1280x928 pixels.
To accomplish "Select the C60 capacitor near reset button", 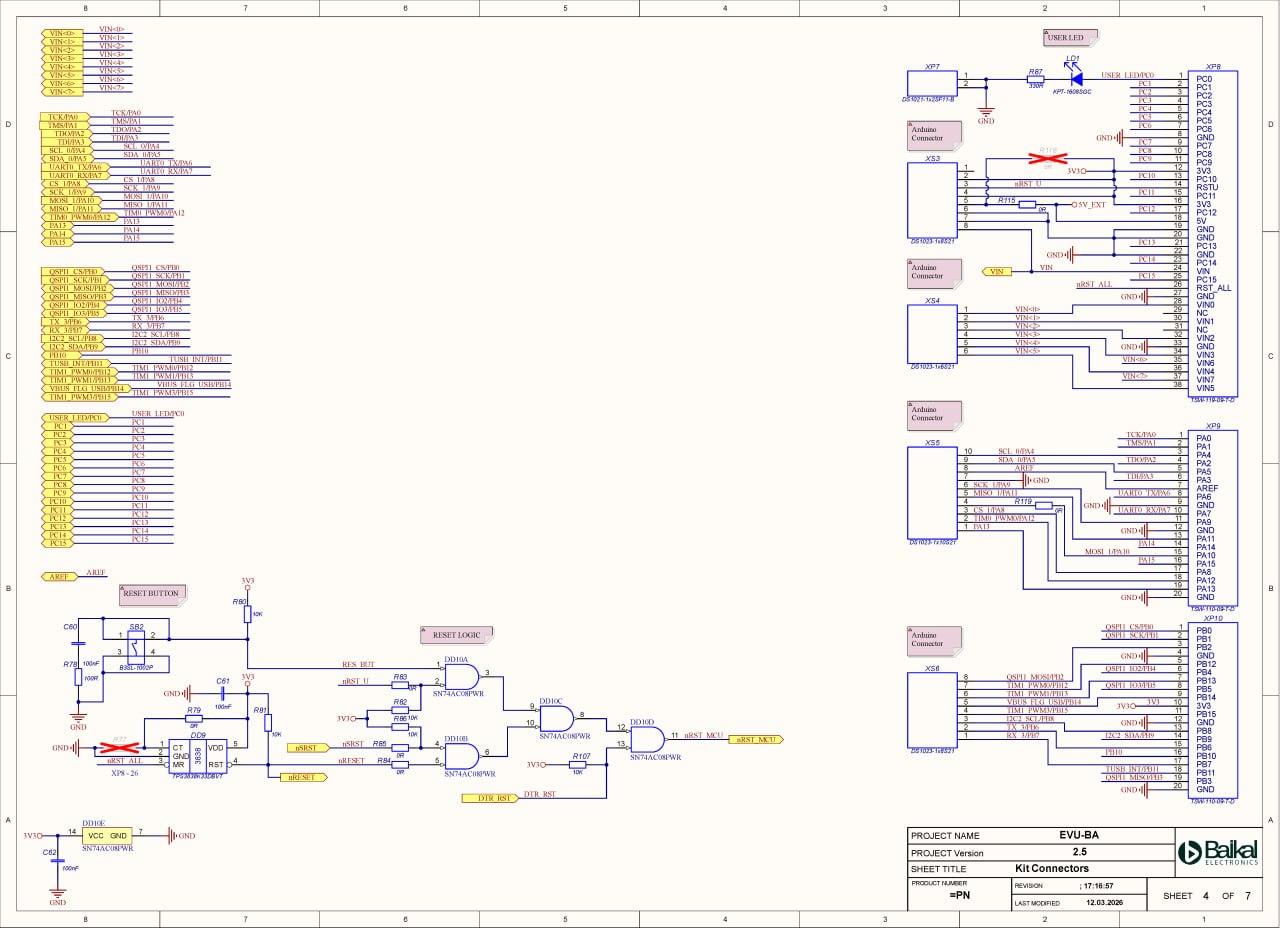I will click(x=78, y=641).
